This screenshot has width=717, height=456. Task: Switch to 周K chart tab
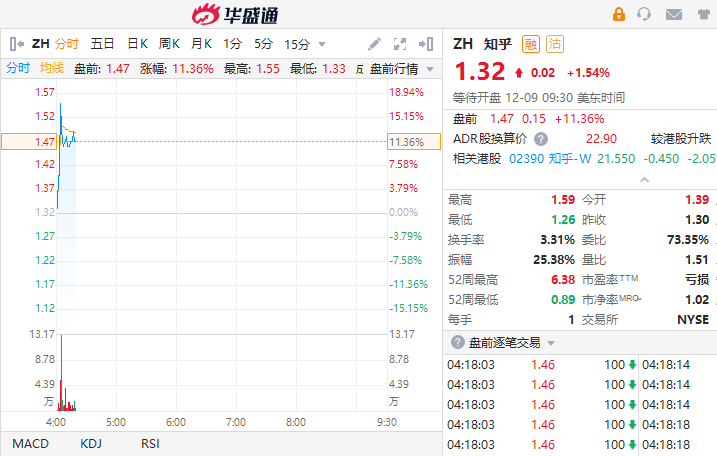pyautogui.click(x=169, y=44)
